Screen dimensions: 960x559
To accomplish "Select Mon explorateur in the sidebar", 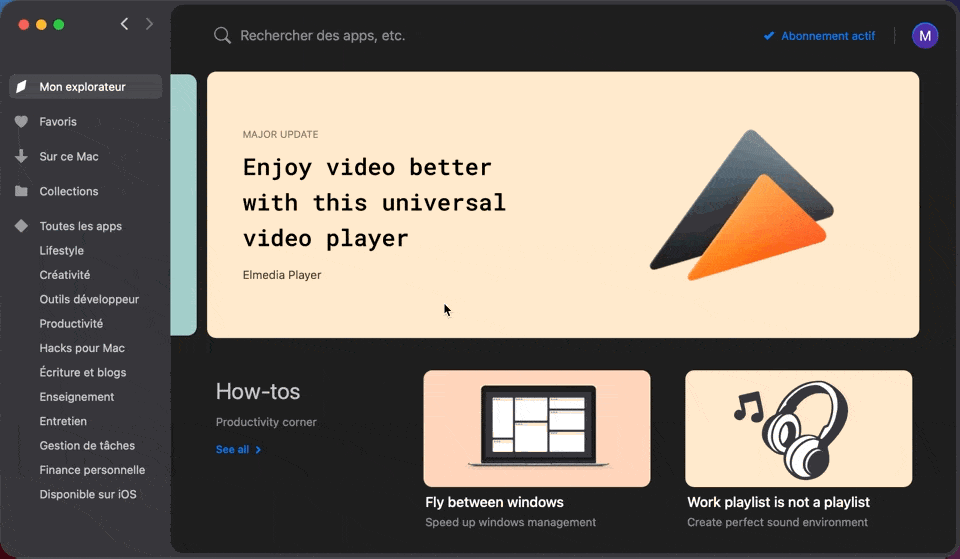I will pyautogui.click(x=86, y=86).
